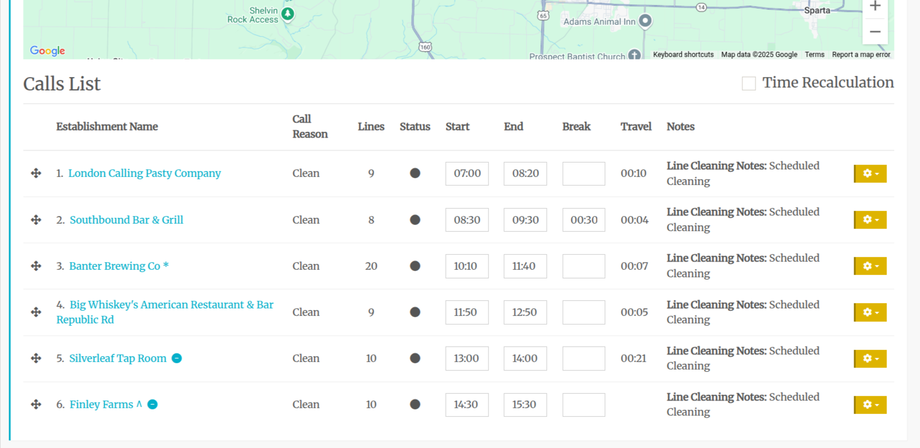Screen dimensions: 920x448
Task: Click Calls List heading
Action: 62,84
